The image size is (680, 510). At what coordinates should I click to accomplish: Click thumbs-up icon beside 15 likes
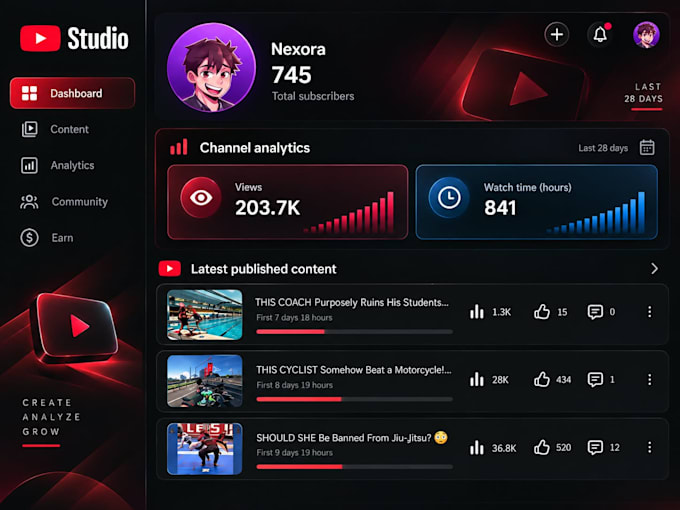pos(542,311)
